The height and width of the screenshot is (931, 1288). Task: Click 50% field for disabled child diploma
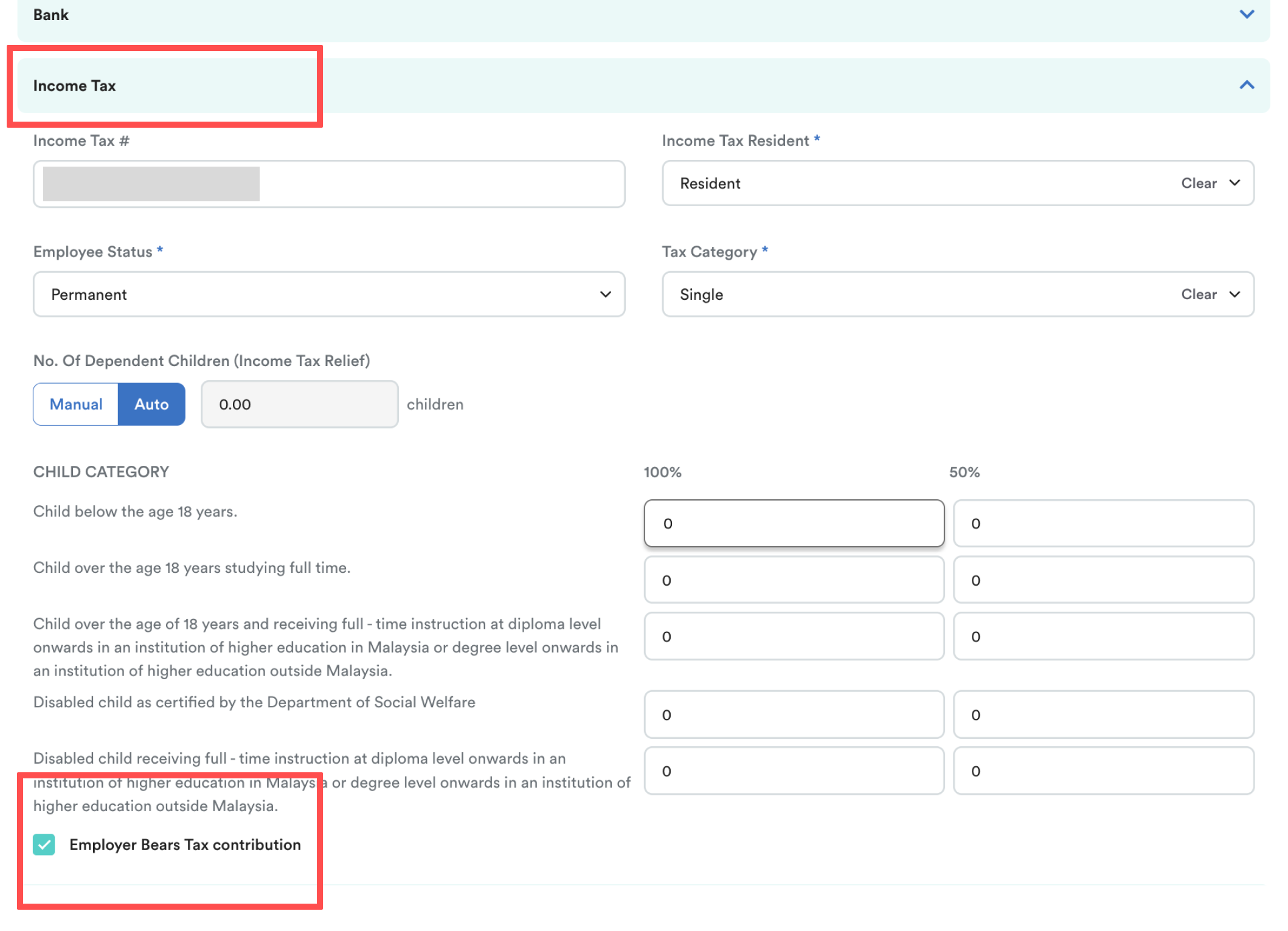pos(1103,771)
